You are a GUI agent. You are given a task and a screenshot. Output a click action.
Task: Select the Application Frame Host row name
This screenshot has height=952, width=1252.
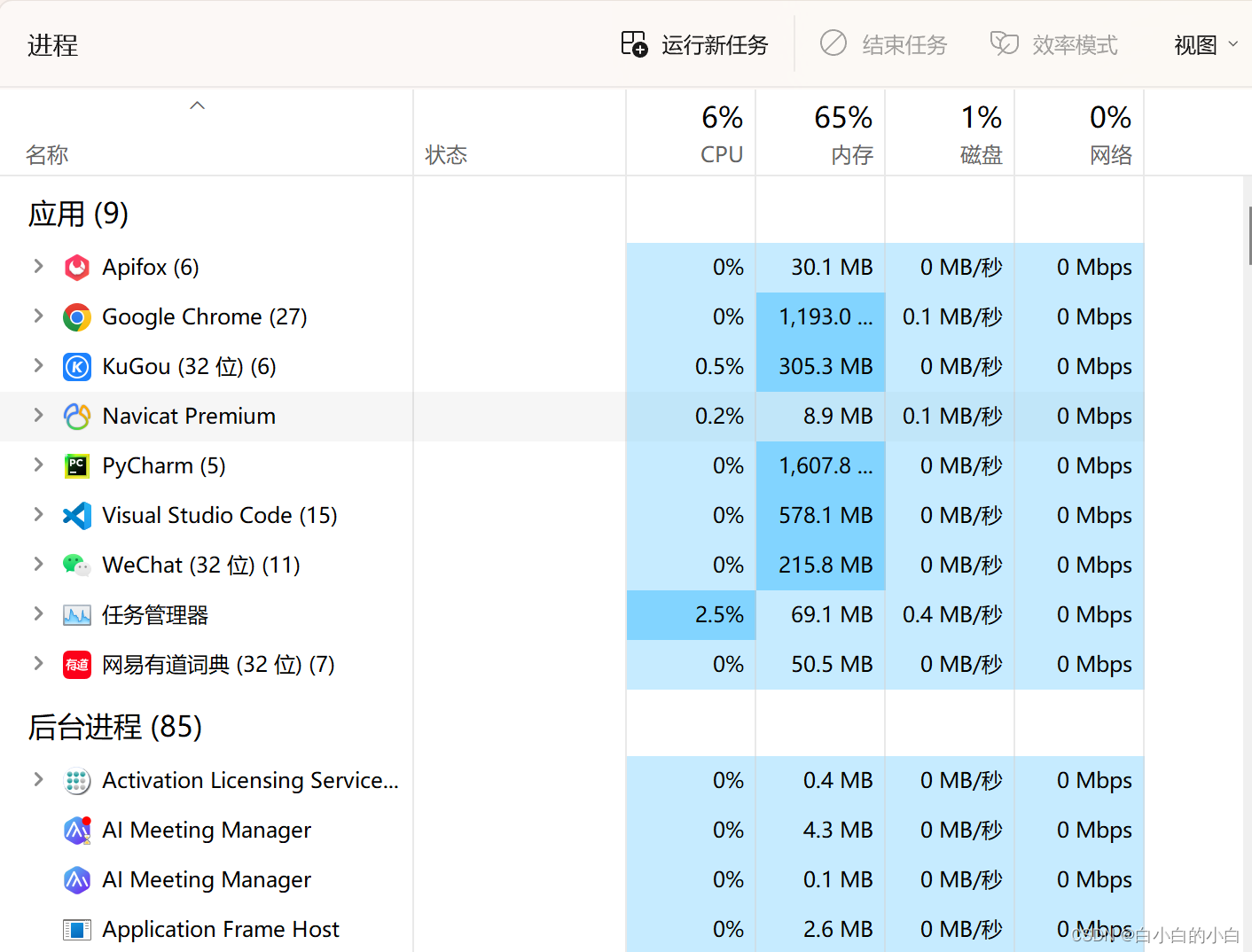(x=221, y=930)
